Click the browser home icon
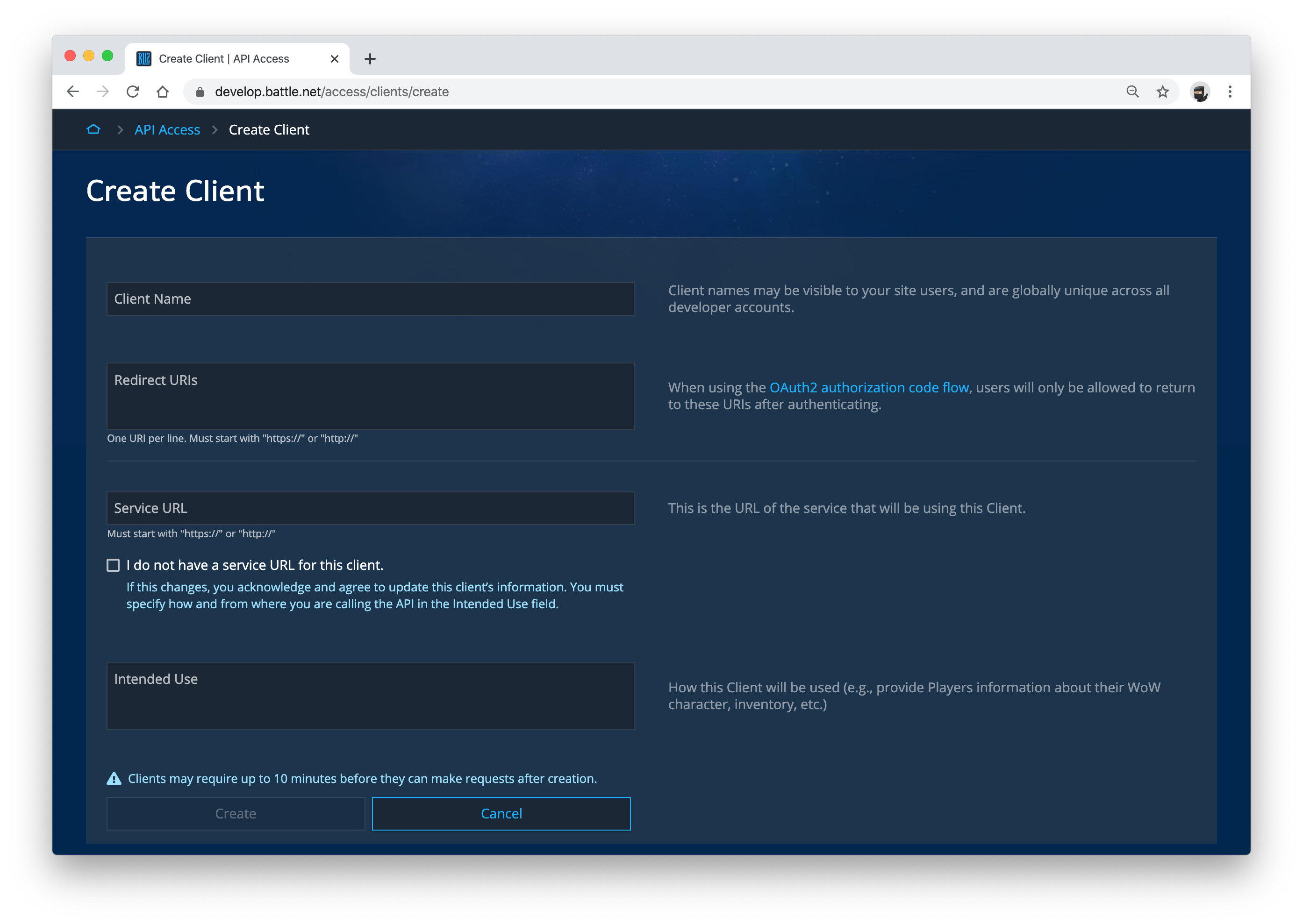 click(163, 92)
